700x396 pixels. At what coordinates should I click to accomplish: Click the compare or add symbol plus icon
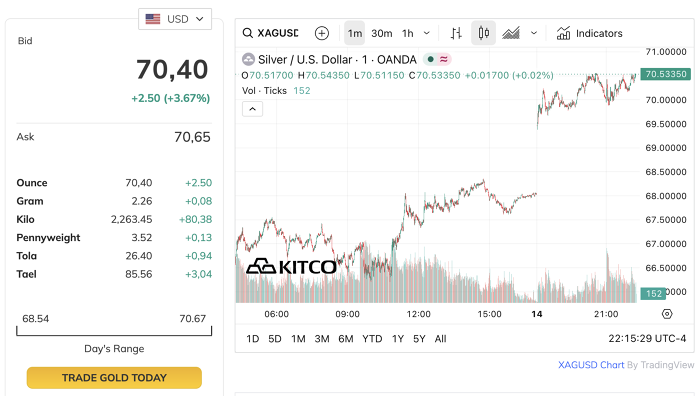click(x=321, y=33)
